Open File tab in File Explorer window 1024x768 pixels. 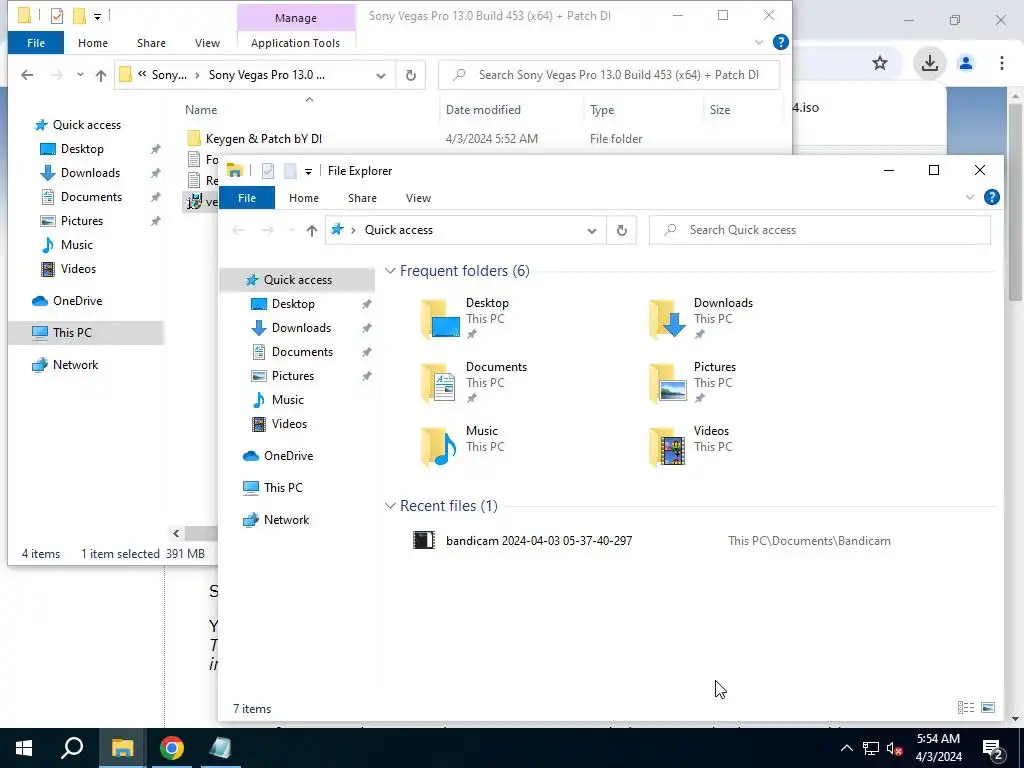[x=247, y=198]
